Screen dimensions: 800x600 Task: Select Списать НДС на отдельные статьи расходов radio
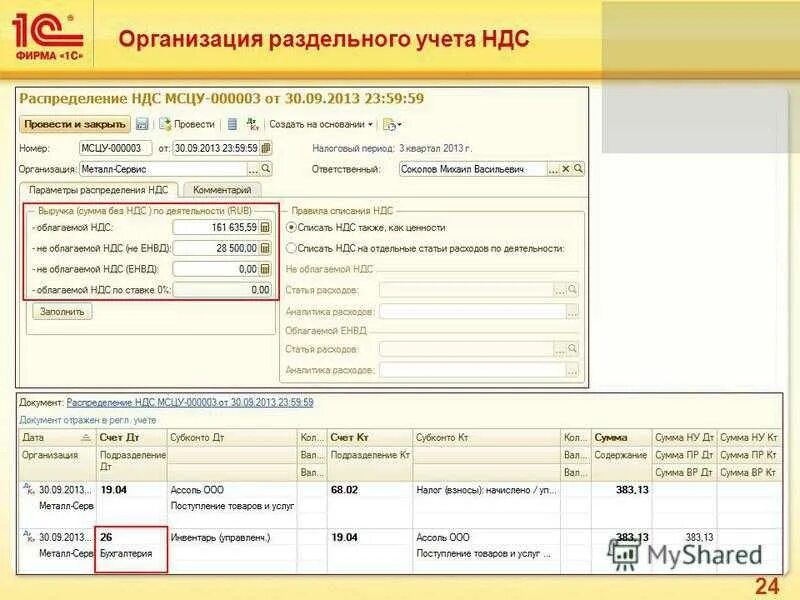(x=291, y=248)
